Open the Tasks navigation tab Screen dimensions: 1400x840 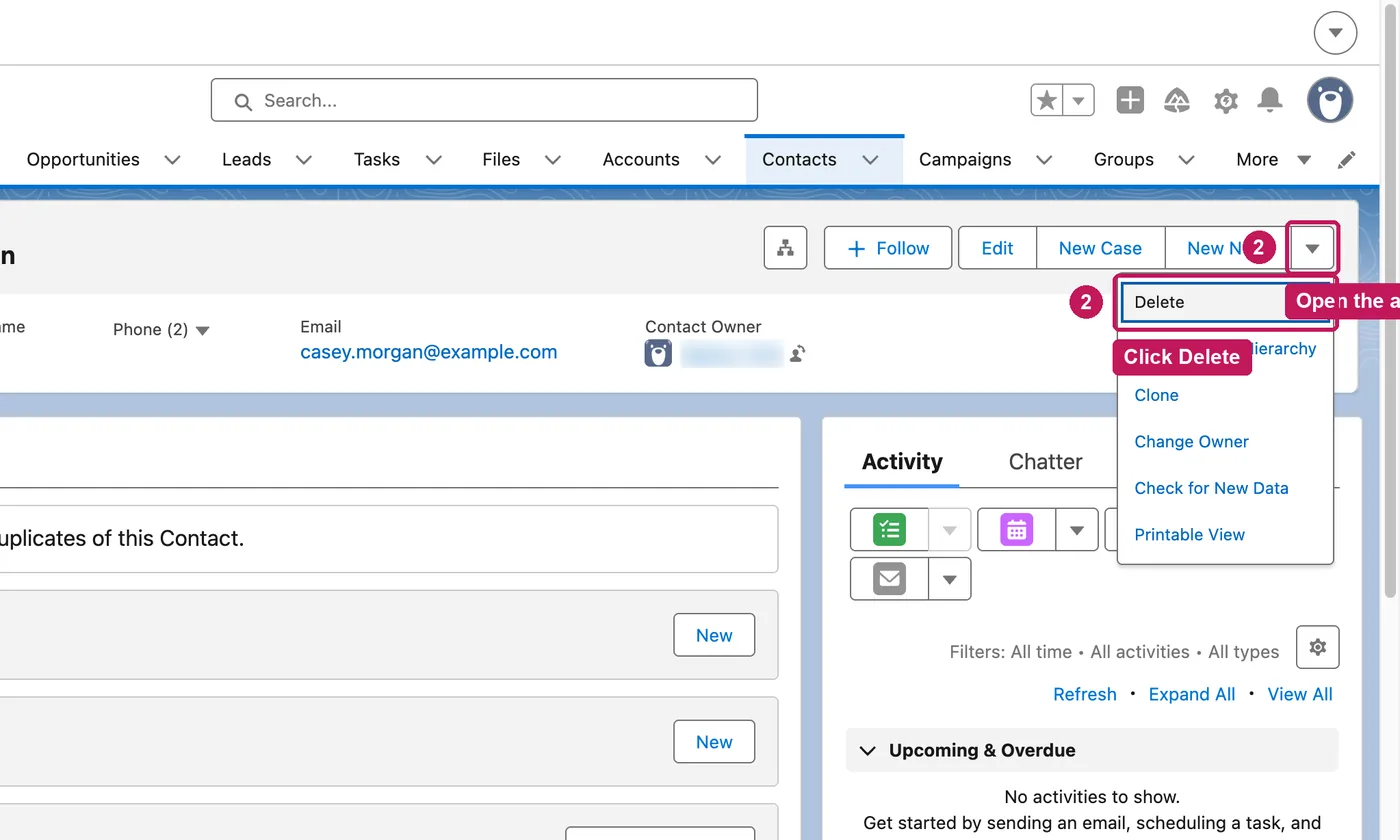pos(377,160)
